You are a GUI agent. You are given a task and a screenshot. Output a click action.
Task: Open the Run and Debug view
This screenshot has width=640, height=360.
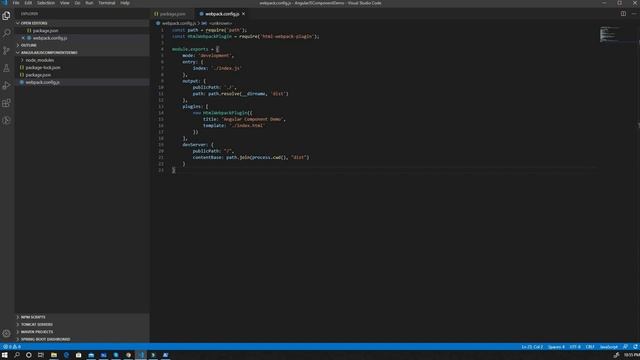[7, 86]
